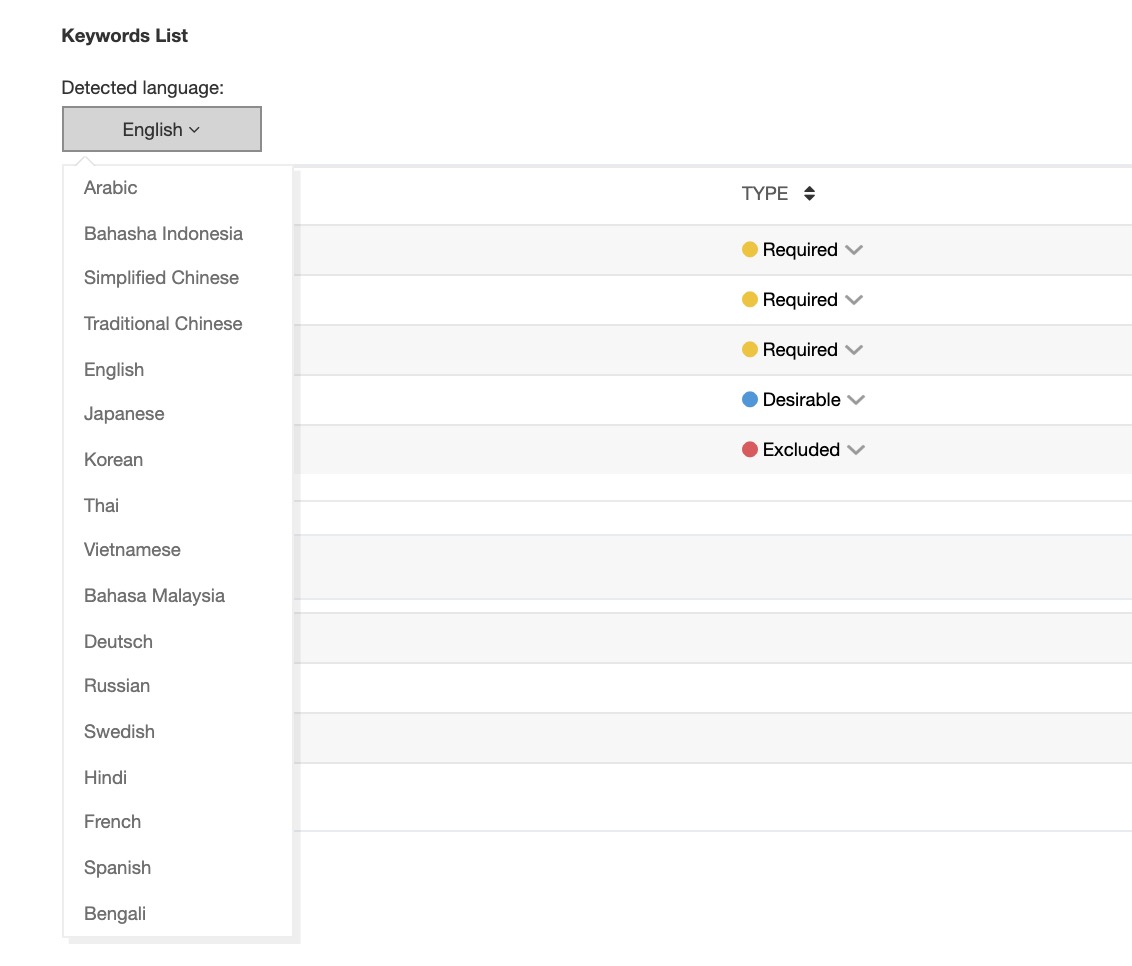The image size is (1132, 966).
Task: Select Simplified Chinese in the list
Action: (161, 278)
